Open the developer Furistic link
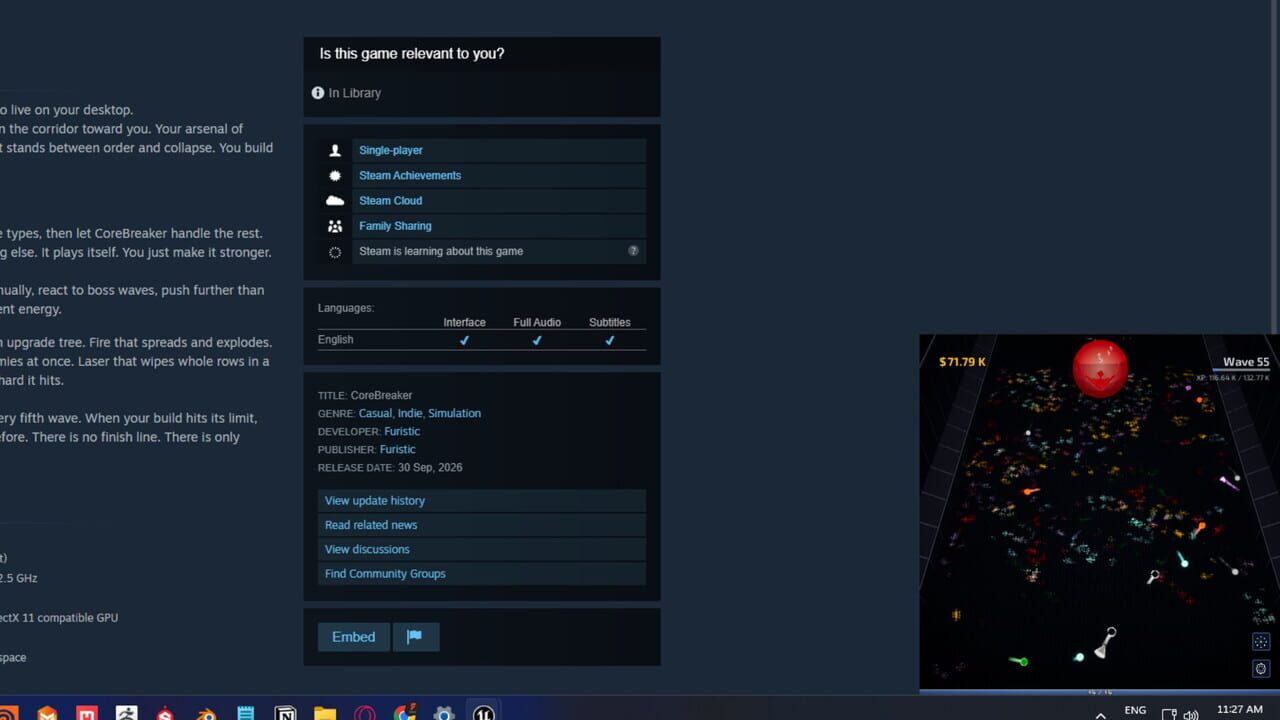This screenshot has height=720, width=1280. (402, 431)
